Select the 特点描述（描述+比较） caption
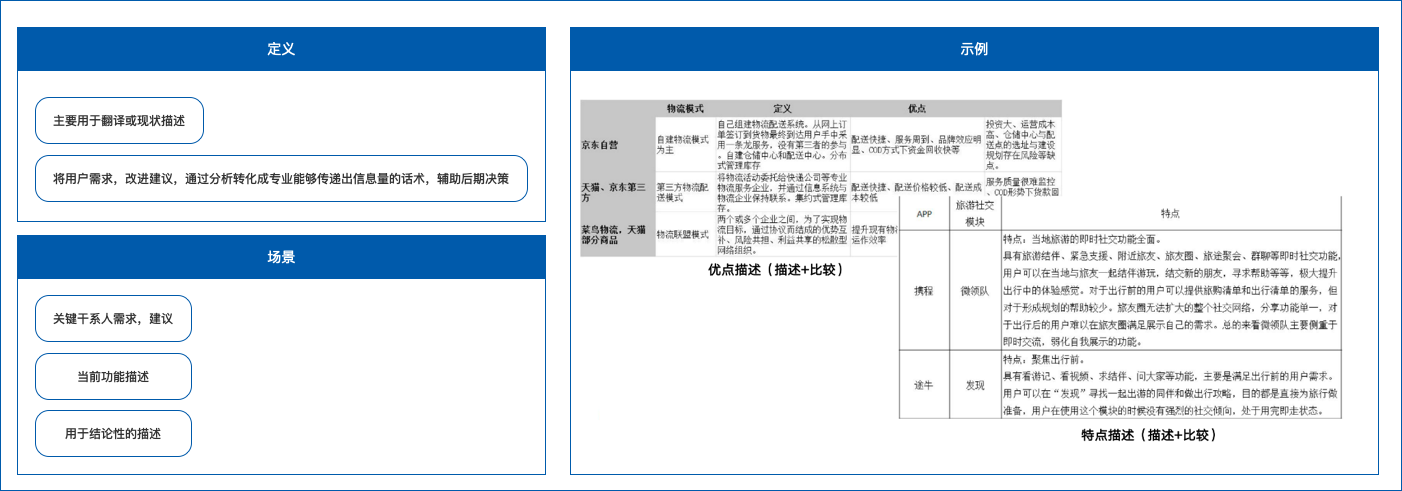This screenshot has width=1402, height=491. 1146,435
